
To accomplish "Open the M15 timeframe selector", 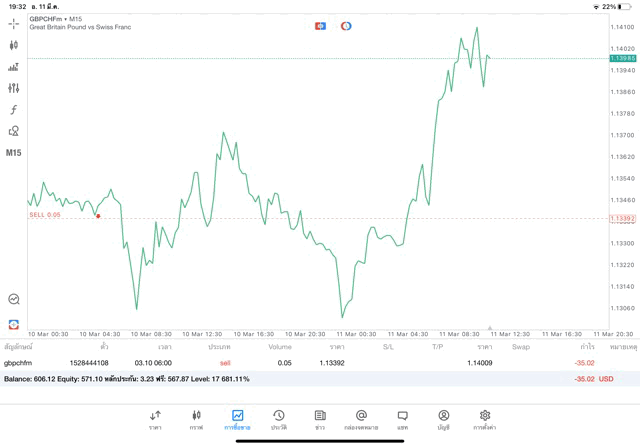I will point(14,153).
